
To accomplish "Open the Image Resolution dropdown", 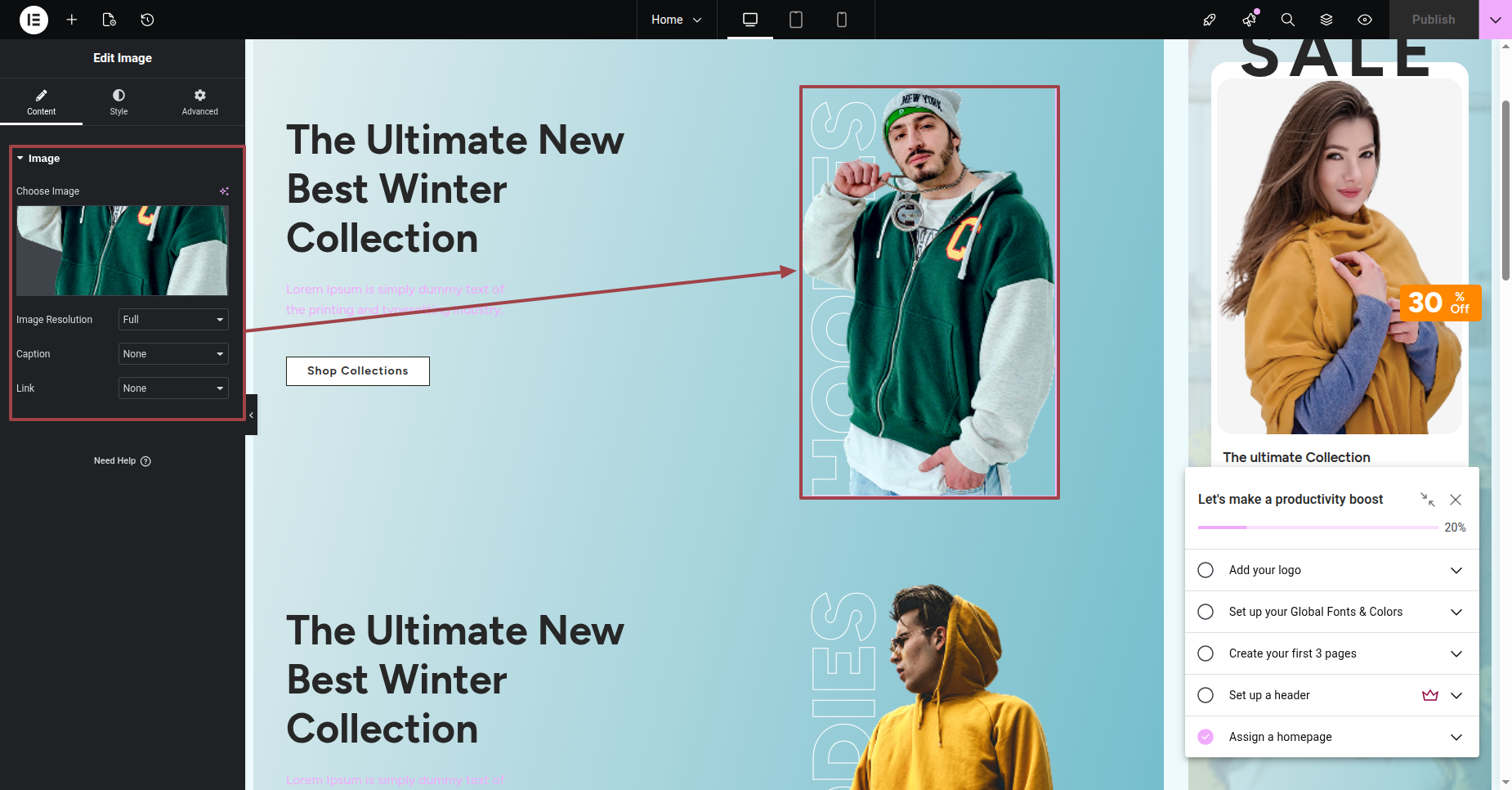I will point(173,320).
